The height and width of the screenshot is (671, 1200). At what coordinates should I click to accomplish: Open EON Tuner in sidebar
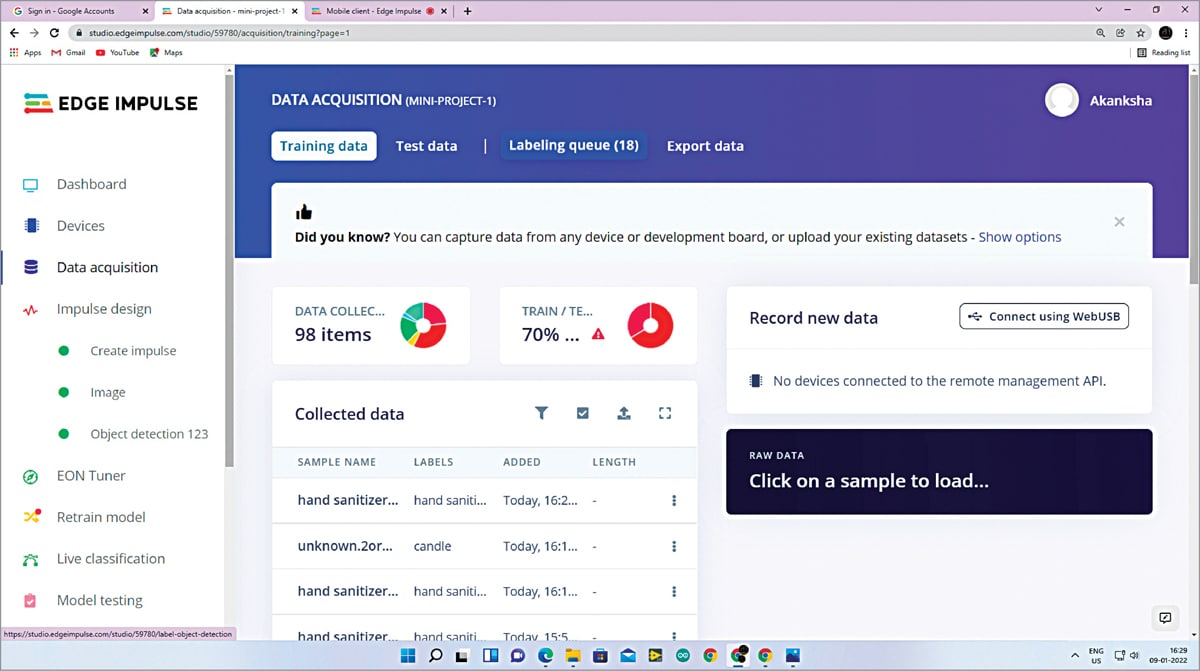click(x=91, y=476)
